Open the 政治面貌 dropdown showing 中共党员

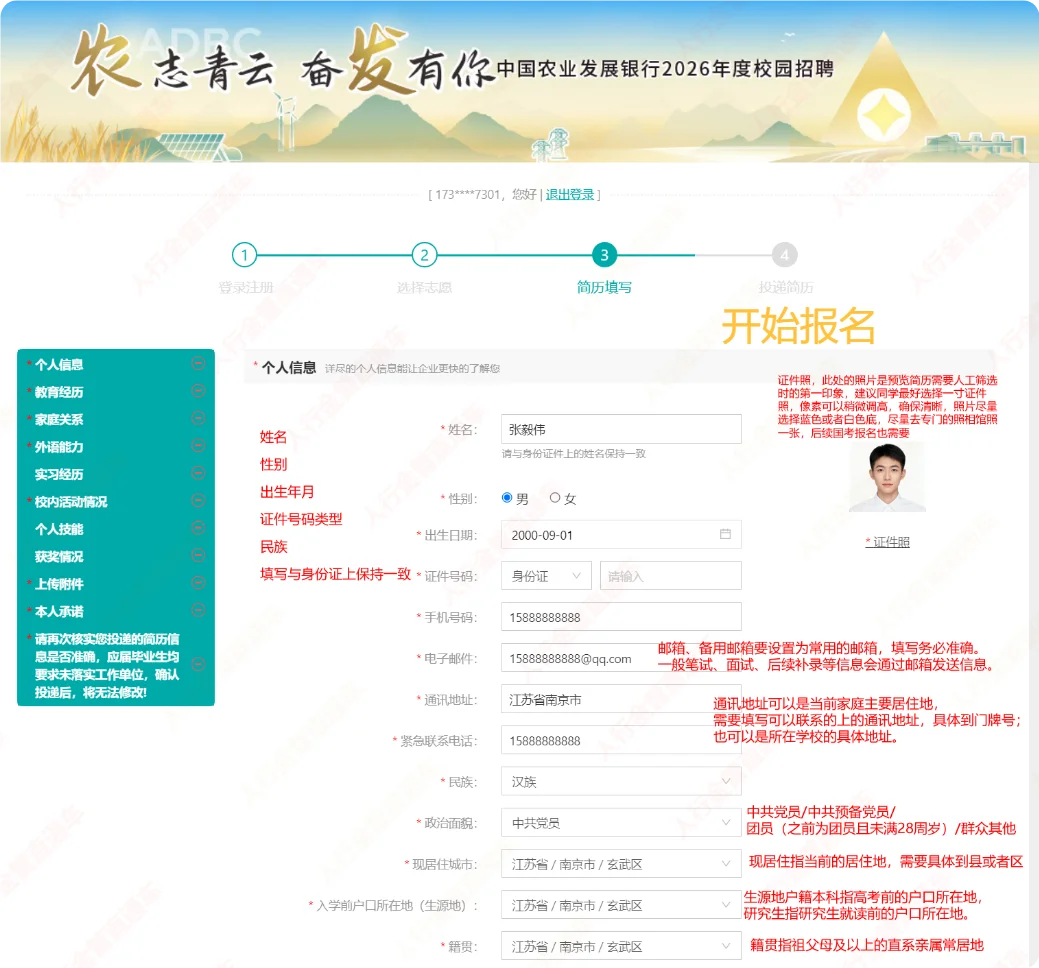(621, 823)
